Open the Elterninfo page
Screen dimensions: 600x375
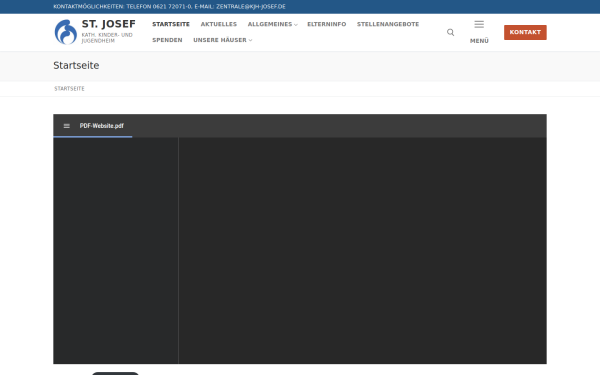(x=326, y=24)
